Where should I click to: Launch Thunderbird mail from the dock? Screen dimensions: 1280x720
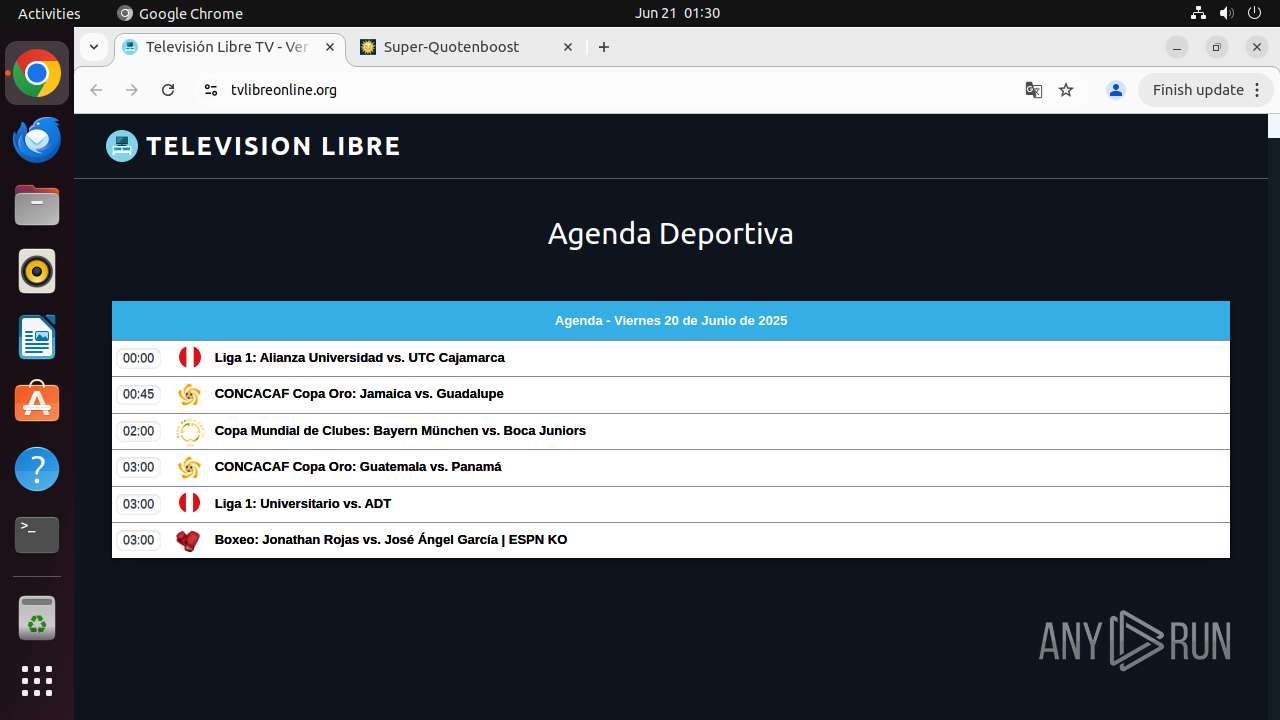[37, 140]
